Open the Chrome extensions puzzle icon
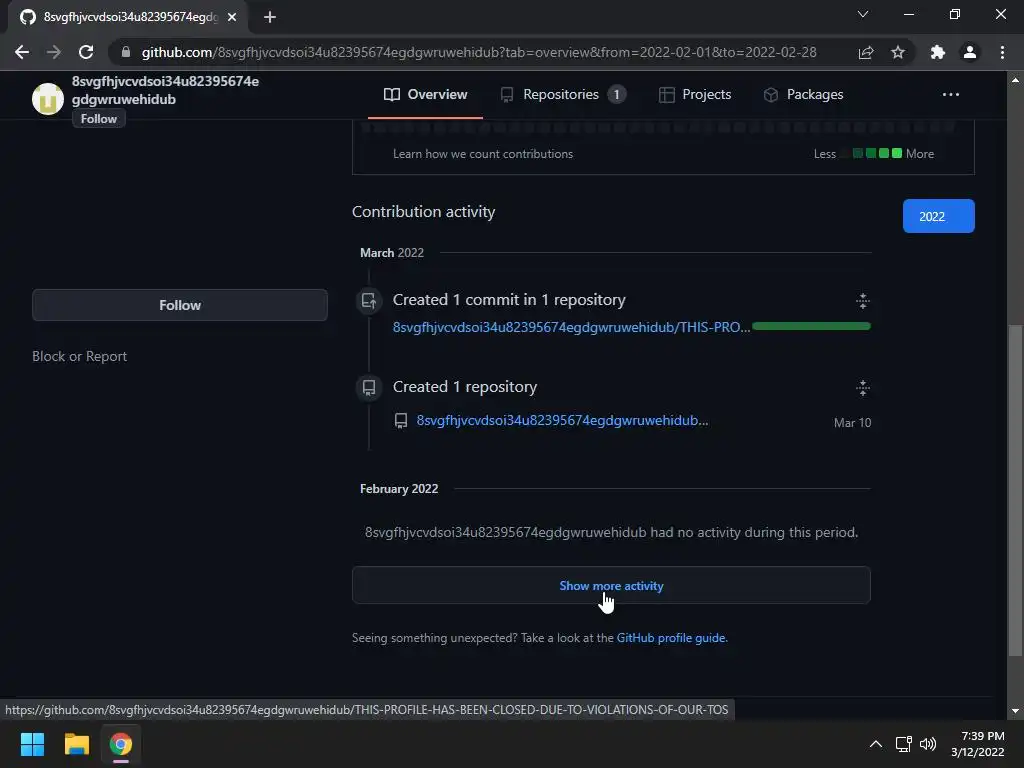This screenshot has height=768, width=1024. pyautogui.click(x=938, y=52)
